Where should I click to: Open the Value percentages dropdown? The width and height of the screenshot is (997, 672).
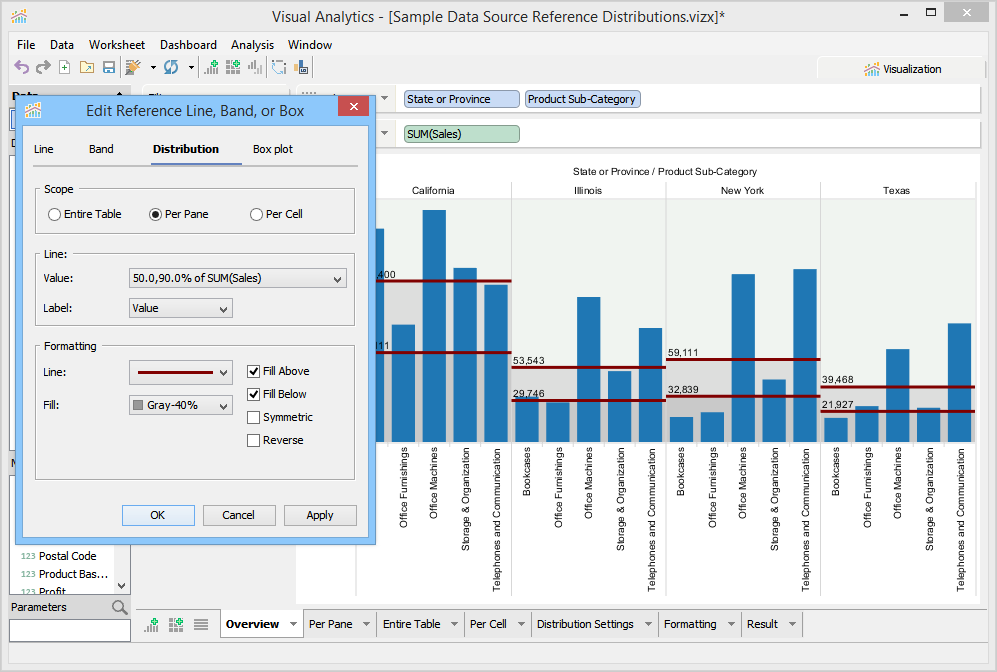[x=238, y=278]
